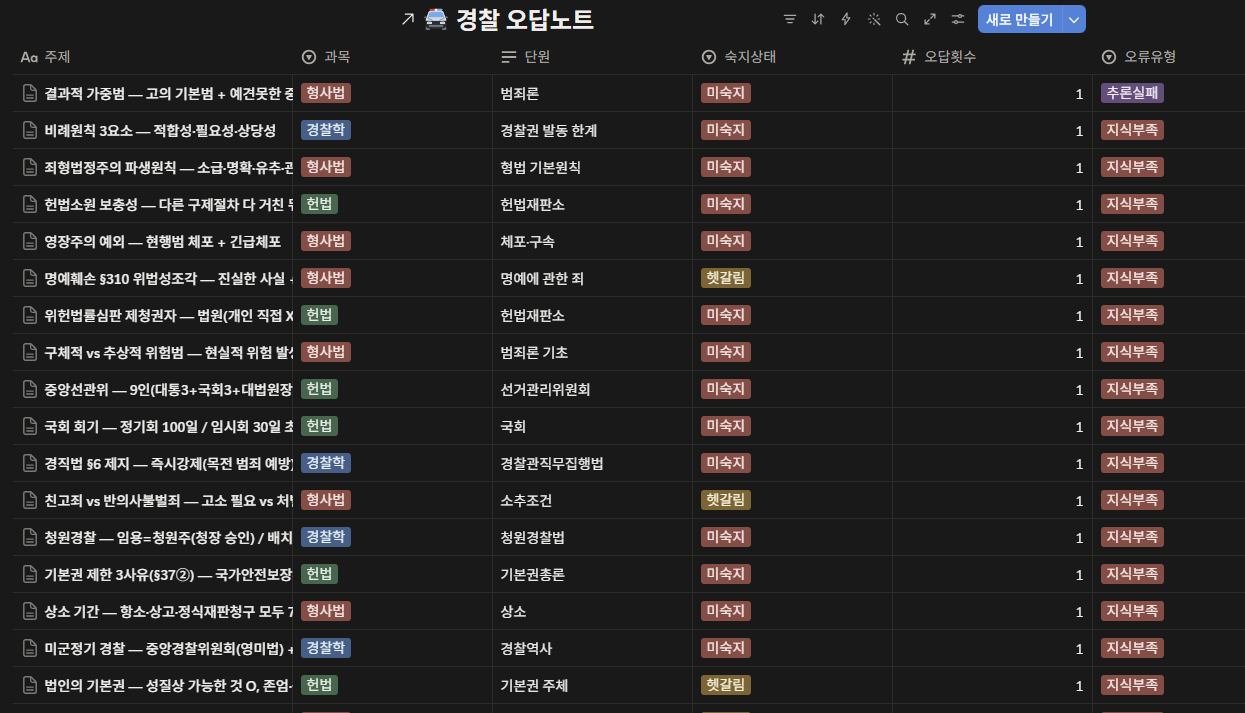Screen dimensions: 1245x713
Task: Select 형법 기본원칙 cell
Action: pyautogui.click(x=592, y=167)
